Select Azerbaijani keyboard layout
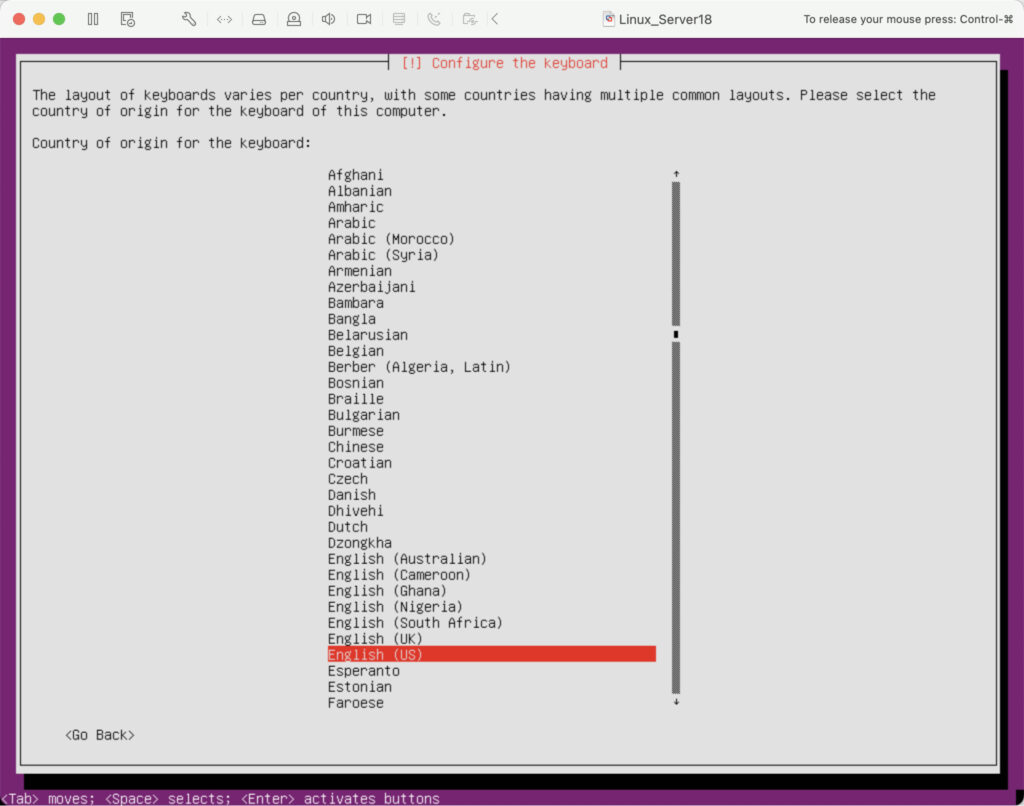This screenshot has height=806, width=1024. click(x=491, y=287)
